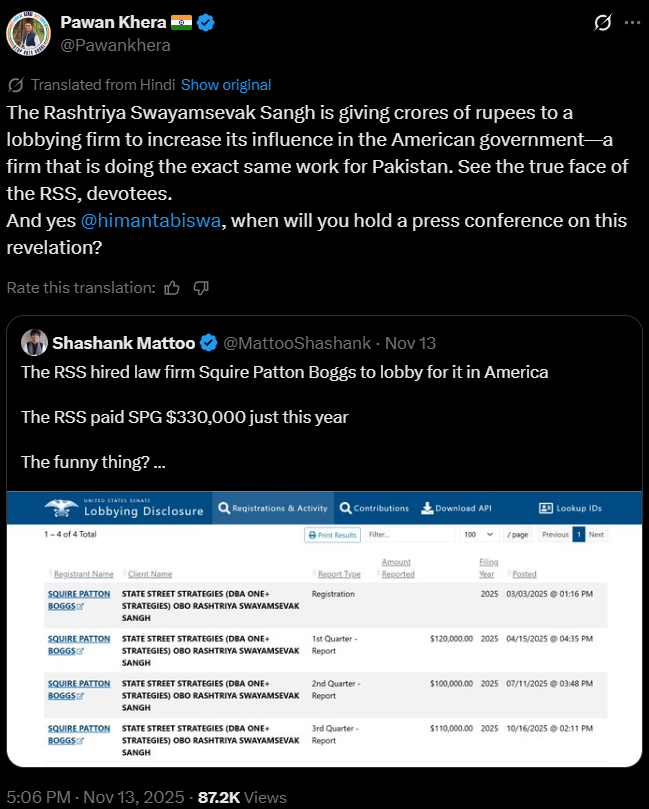
Task: Sort by the Registrant Name column header
Action: click(82, 574)
